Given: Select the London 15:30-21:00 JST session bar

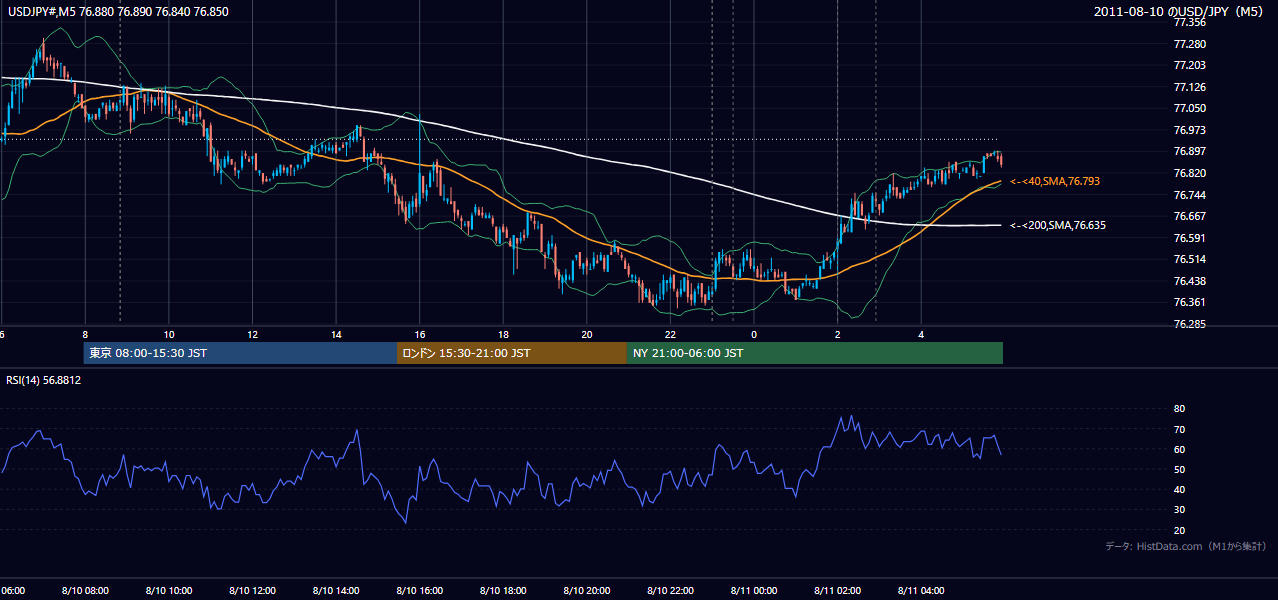Looking at the screenshot, I should point(512,353).
